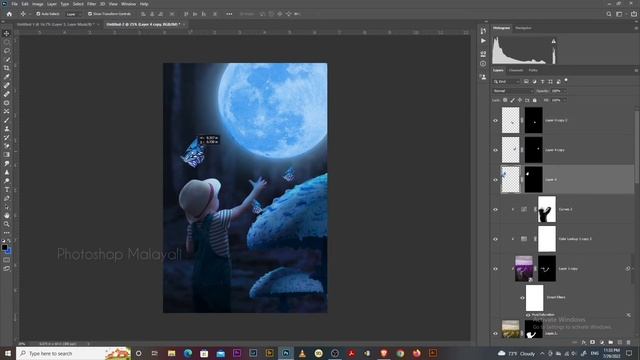Hide the Curves 2 adjustment layer

pos(496,209)
